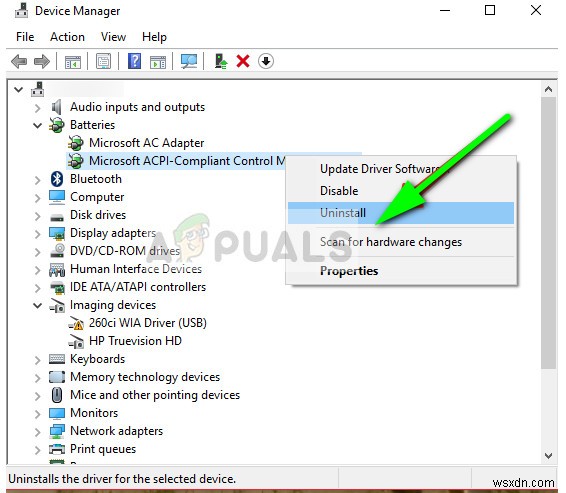566x493 pixels.
Task: Click the Disable down-arrow toolbar icon
Action: pyautogui.click(x=266, y=61)
